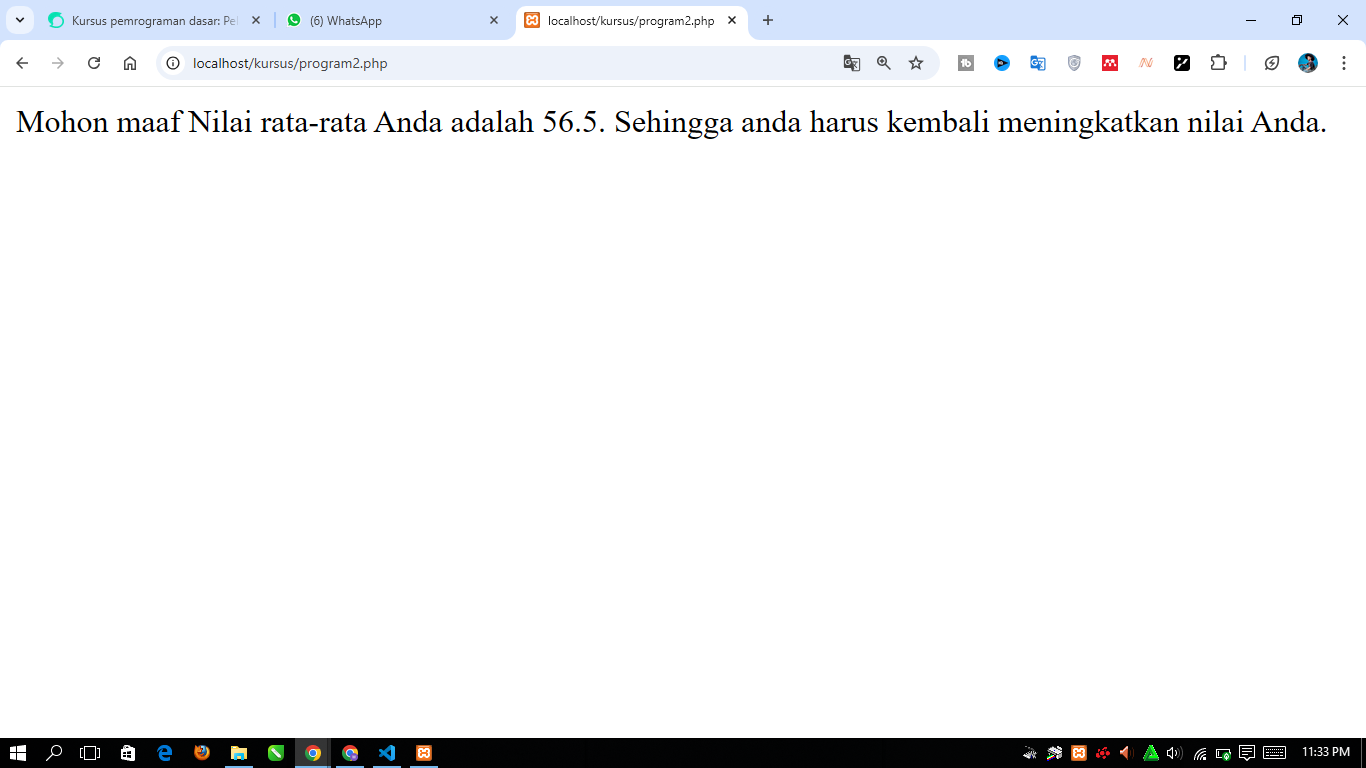Open the Google Translate extension

pyautogui.click(x=1038, y=63)
